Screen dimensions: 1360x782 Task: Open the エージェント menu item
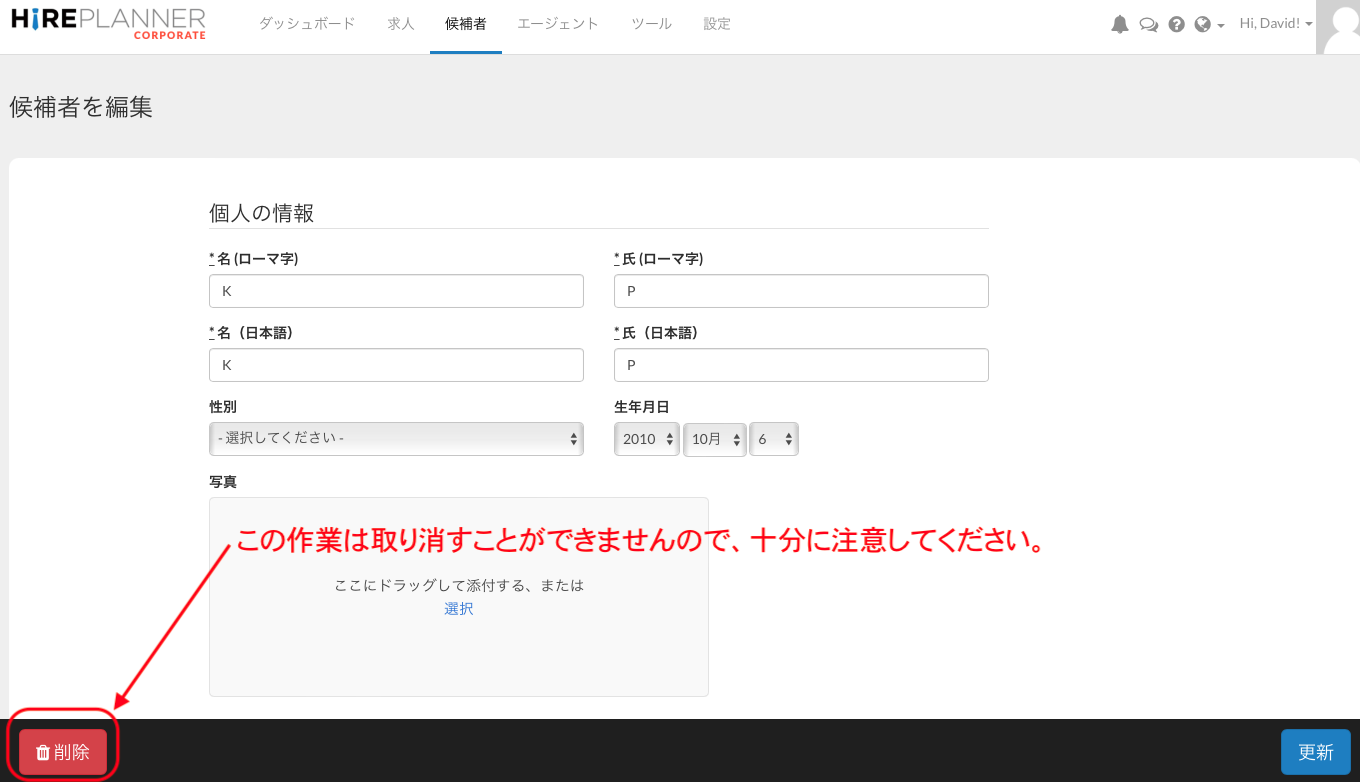[558, 24]
